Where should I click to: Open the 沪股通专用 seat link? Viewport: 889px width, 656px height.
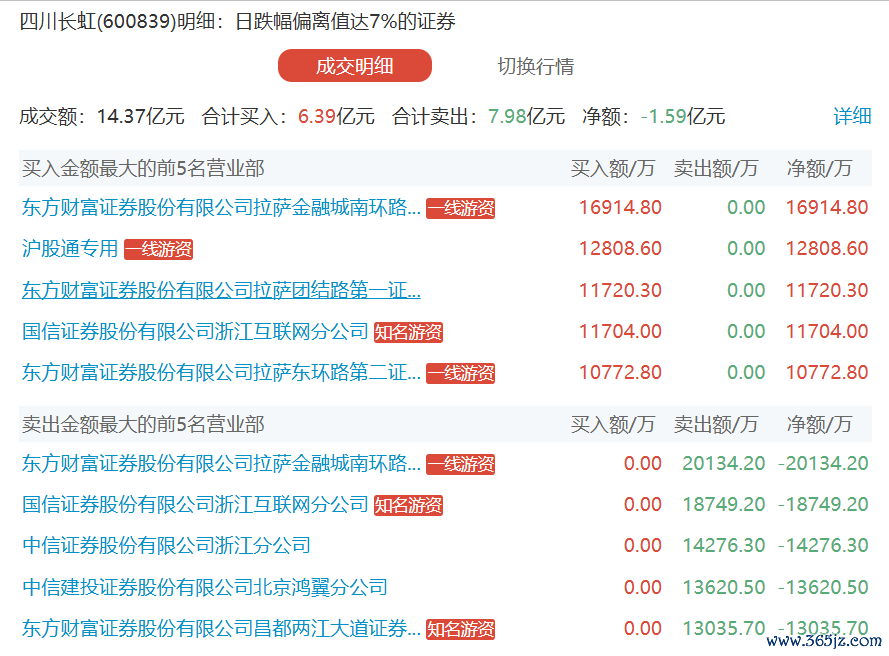point(70,249)
